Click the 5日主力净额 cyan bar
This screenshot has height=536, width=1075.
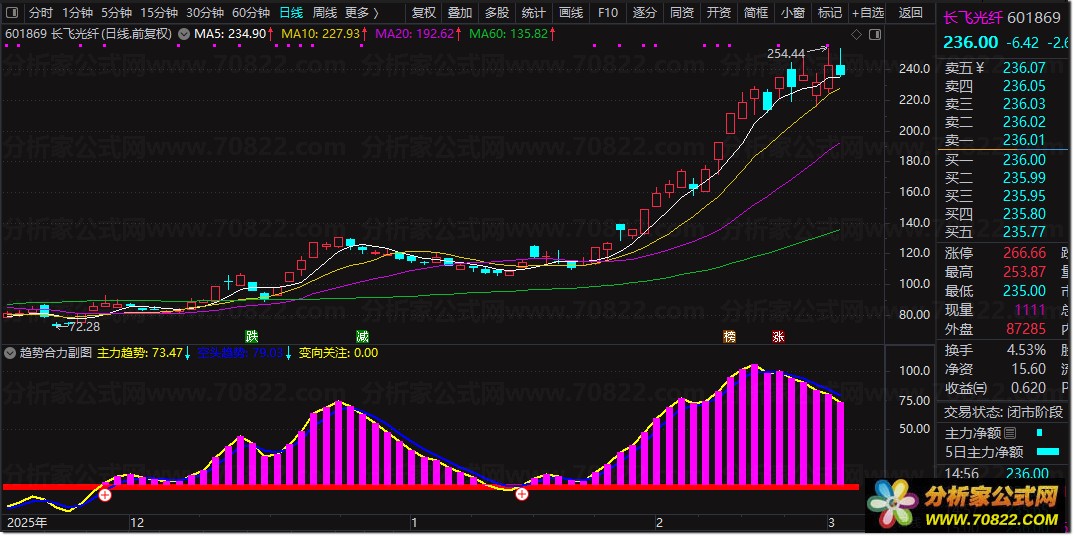(1048, 452)
